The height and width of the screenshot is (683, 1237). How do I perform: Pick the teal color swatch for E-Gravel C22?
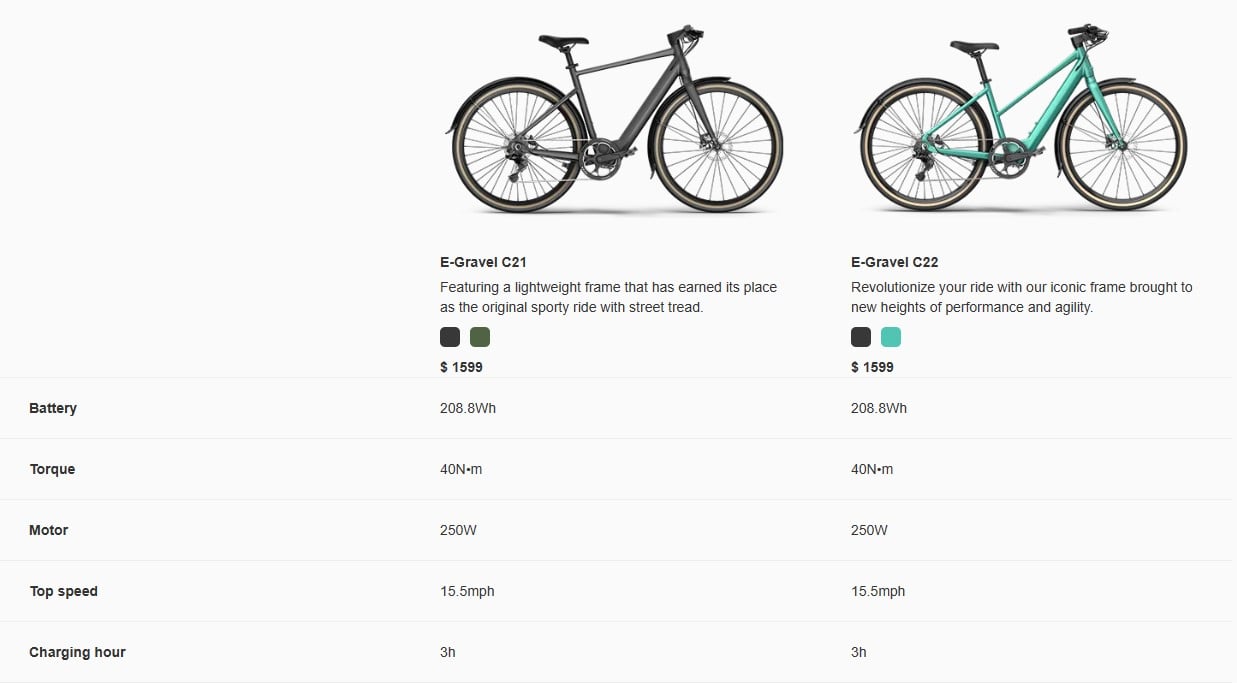pyautogui.click(x=891, y=337)
